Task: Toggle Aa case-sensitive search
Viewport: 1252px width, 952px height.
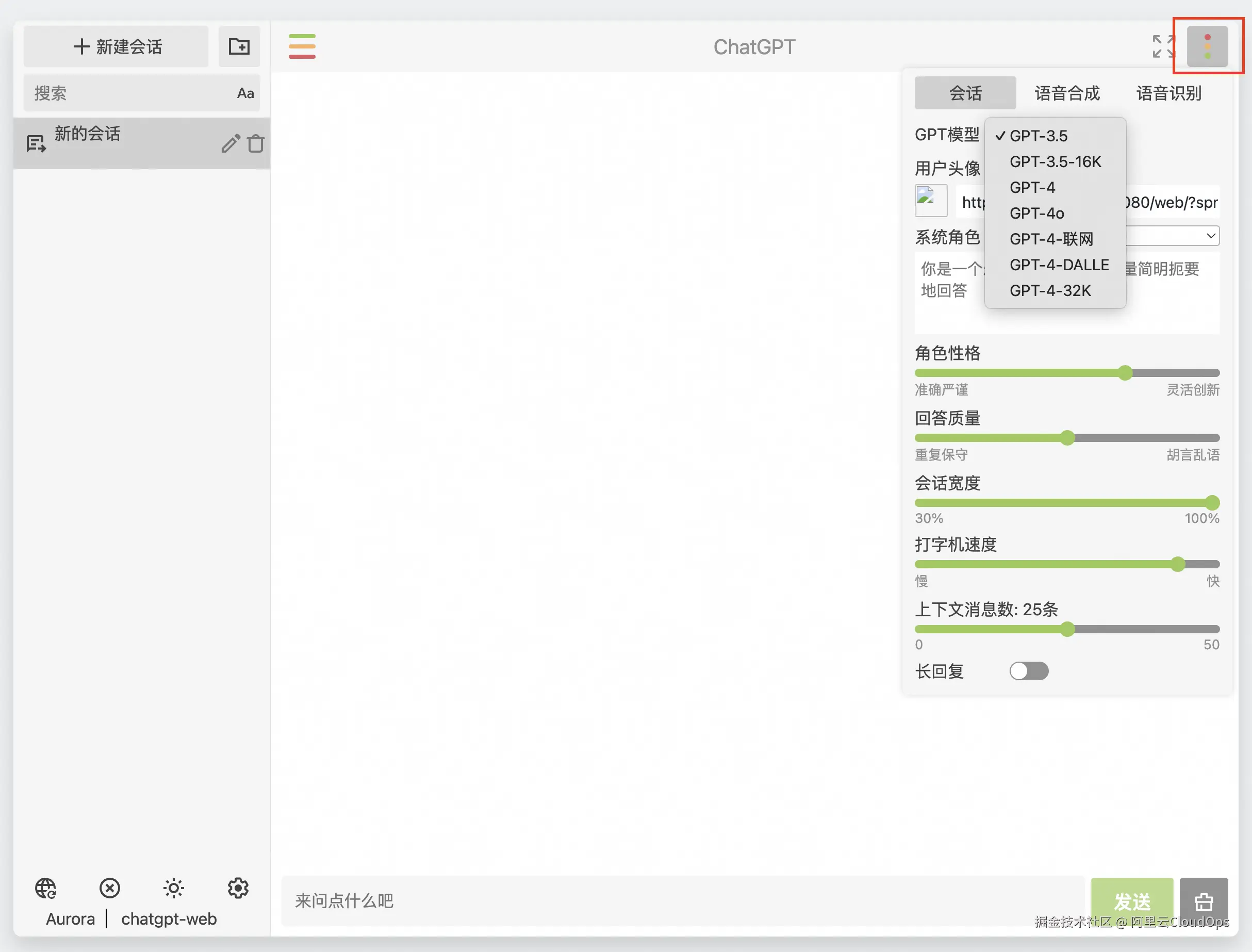Action: [x=245, y=93]
